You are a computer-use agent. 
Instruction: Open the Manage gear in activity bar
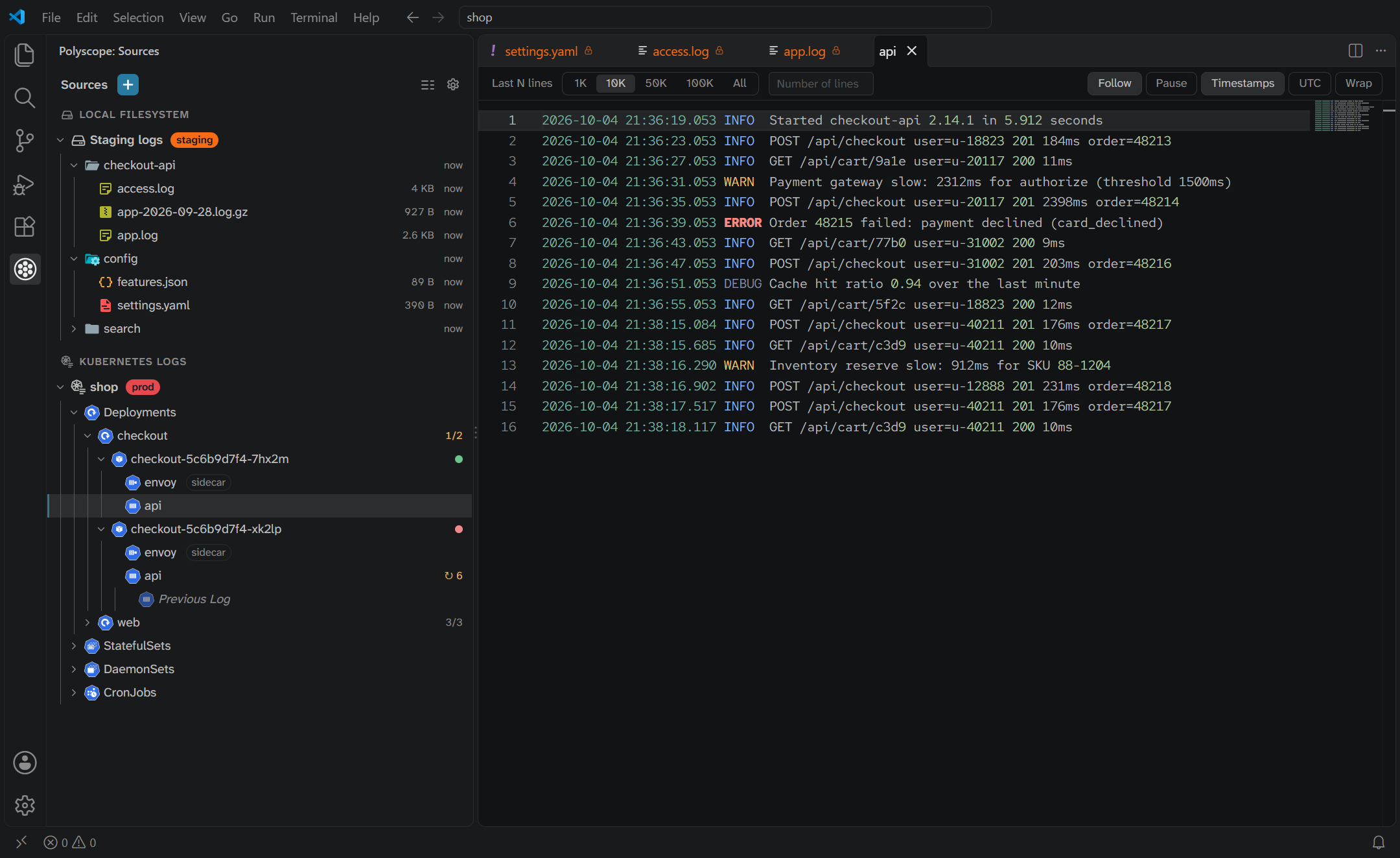tap(25, 805)
